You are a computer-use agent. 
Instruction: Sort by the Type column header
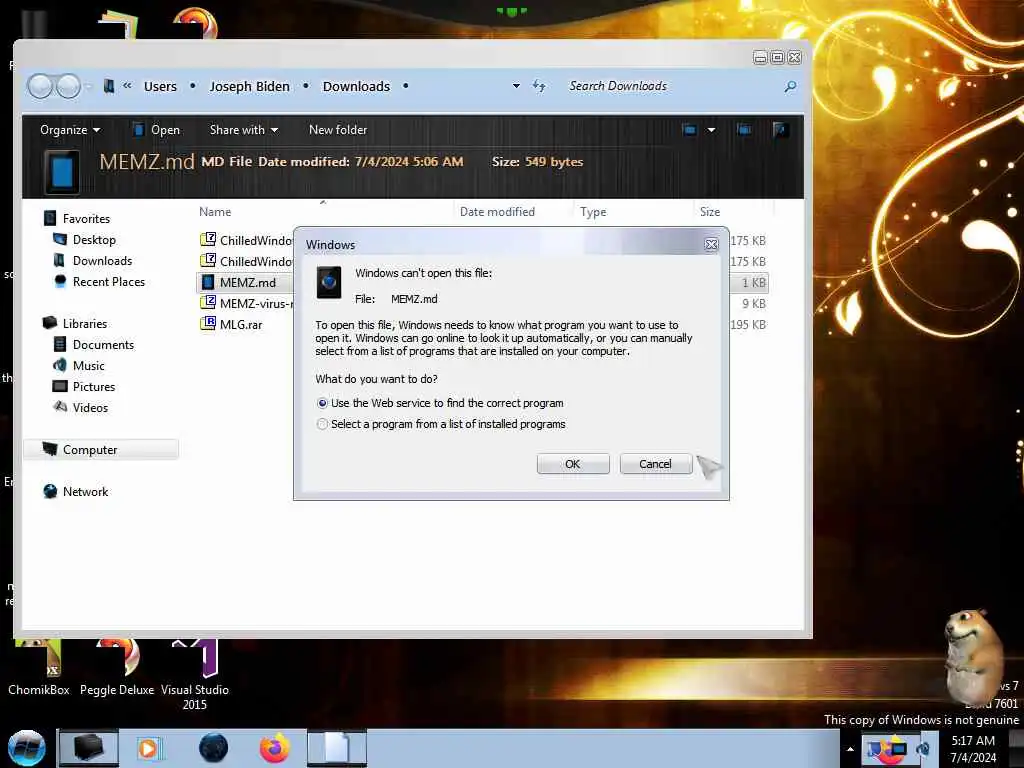[593, 212]
